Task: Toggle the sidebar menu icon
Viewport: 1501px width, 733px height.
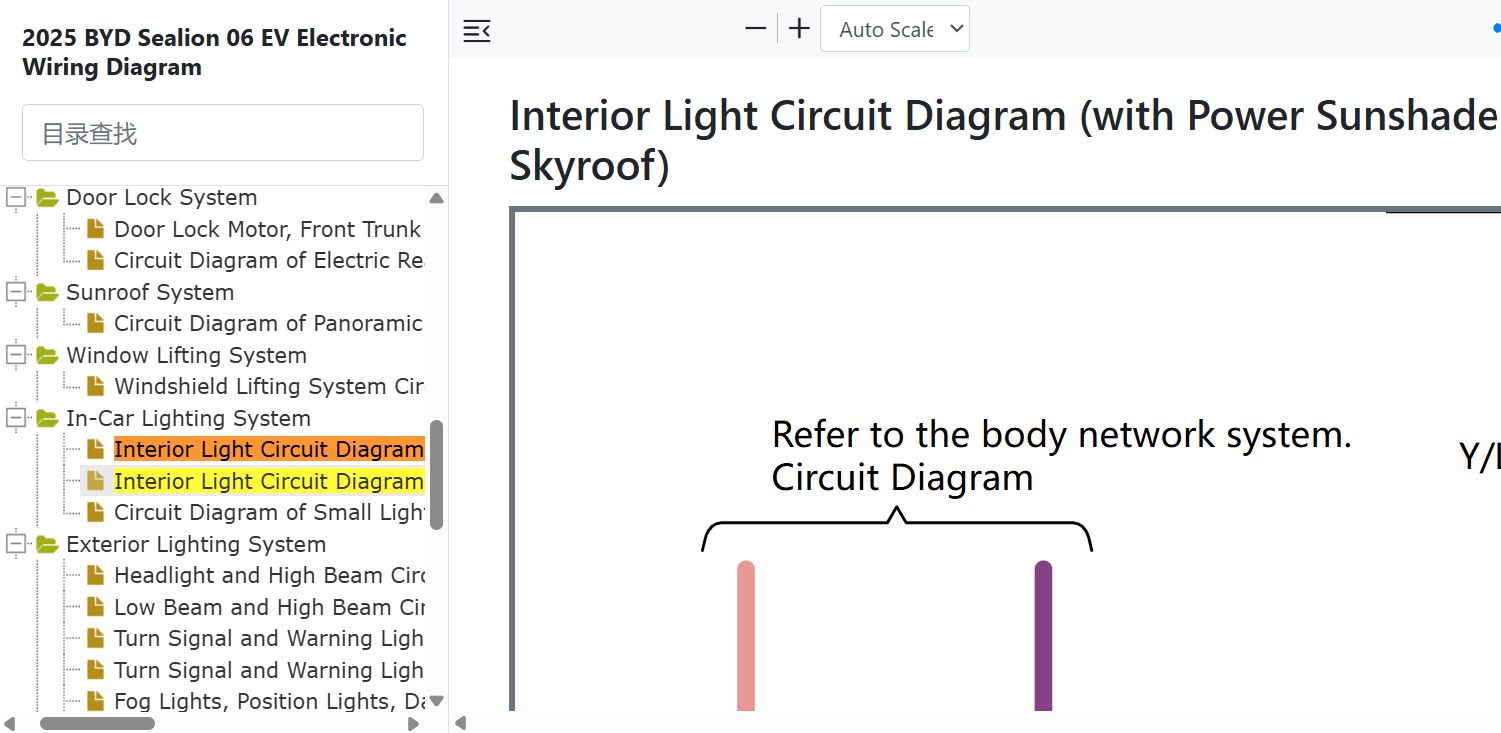Action: pyautogui.click(x=477, y=31)
